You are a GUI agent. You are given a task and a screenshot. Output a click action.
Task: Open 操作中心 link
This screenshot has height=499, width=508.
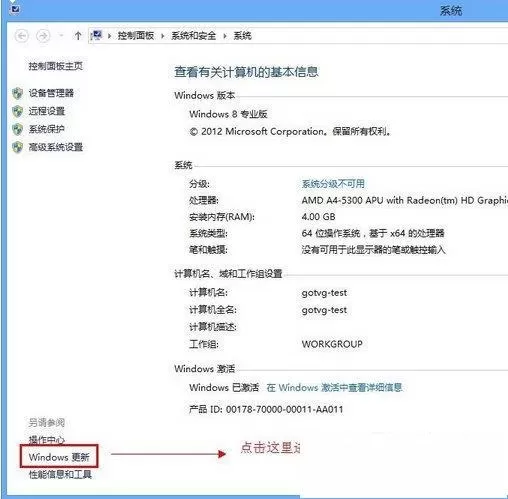click(x=47, y=440)
